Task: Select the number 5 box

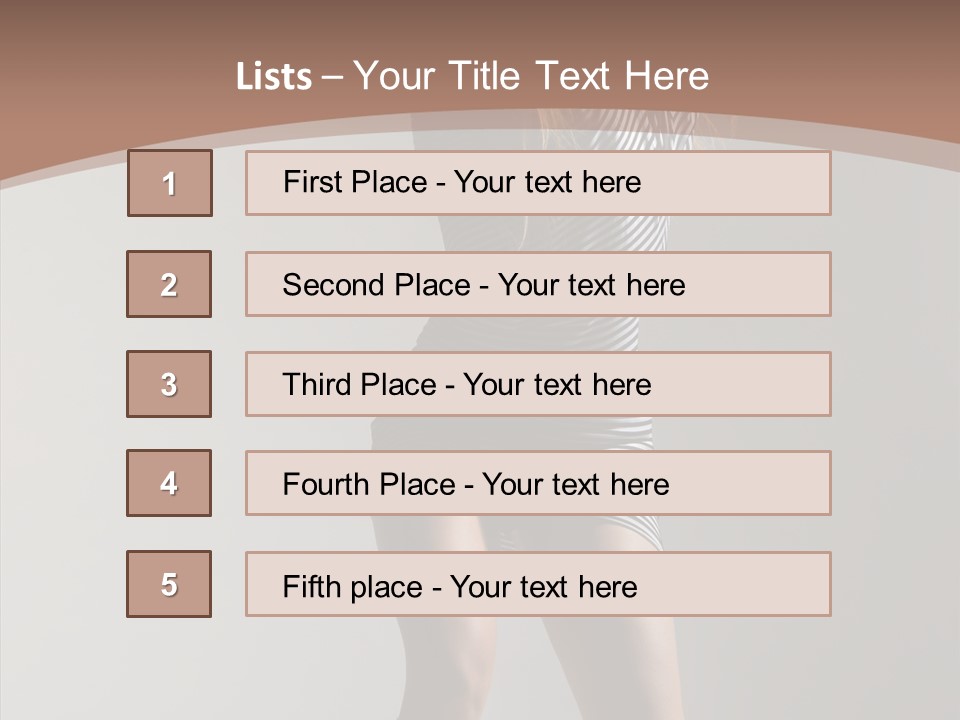Action: pyautogui.click(x=169, y=584)
